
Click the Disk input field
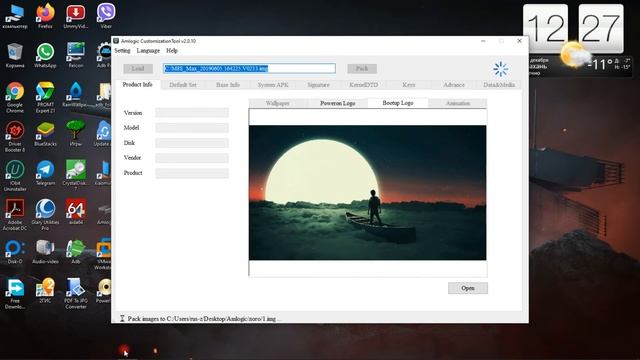[192, 143]
